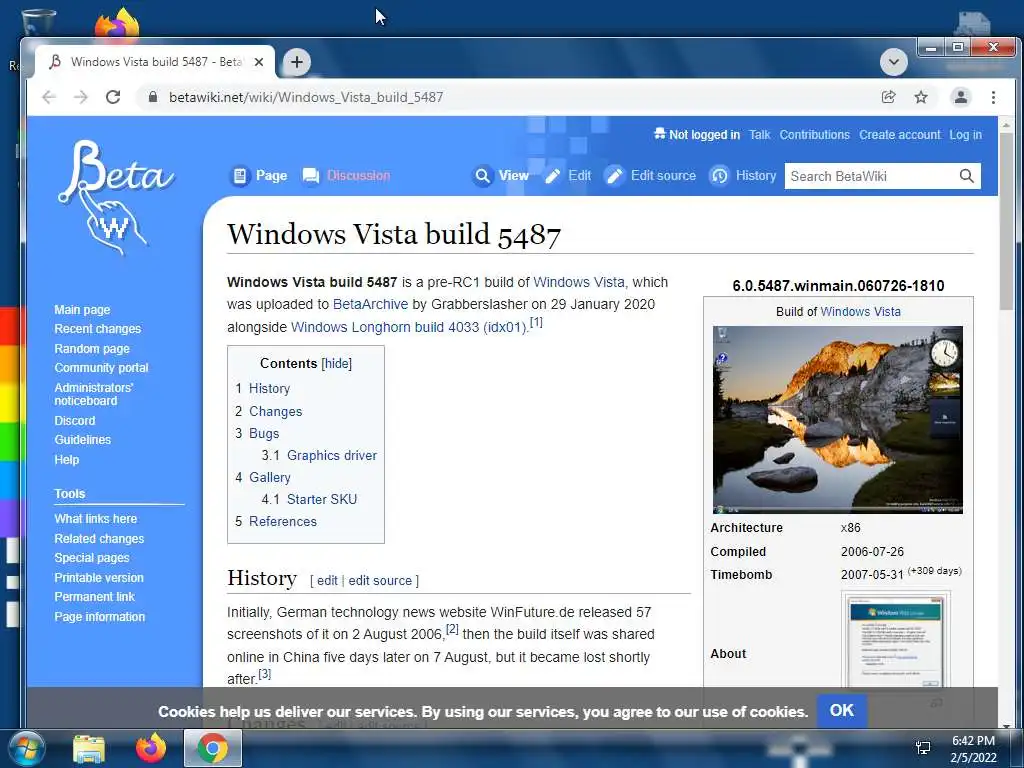Open Special pages link
Screen dimensions: 1024x768
91,558
